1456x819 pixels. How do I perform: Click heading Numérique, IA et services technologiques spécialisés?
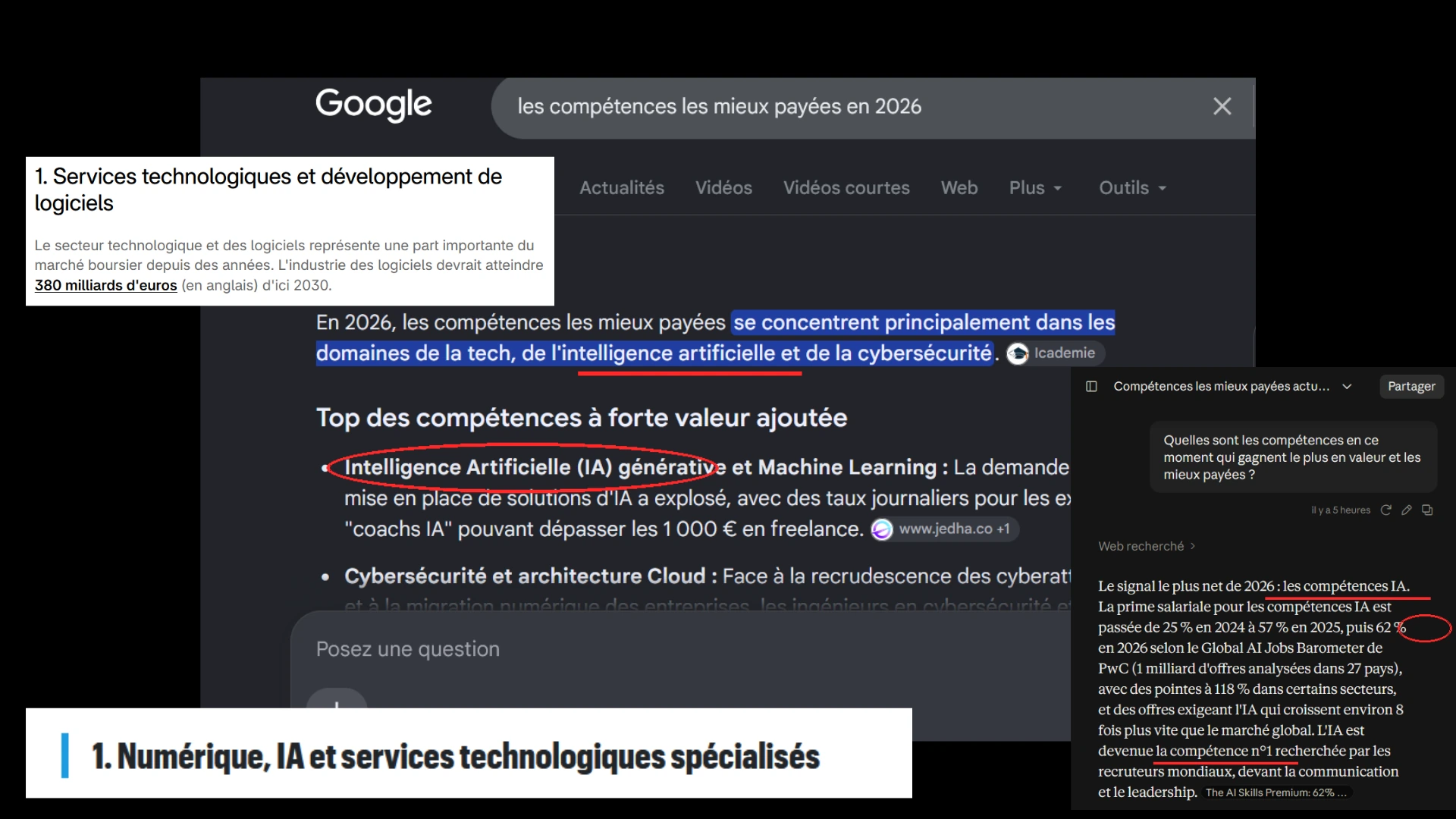[x=456, y=757]
